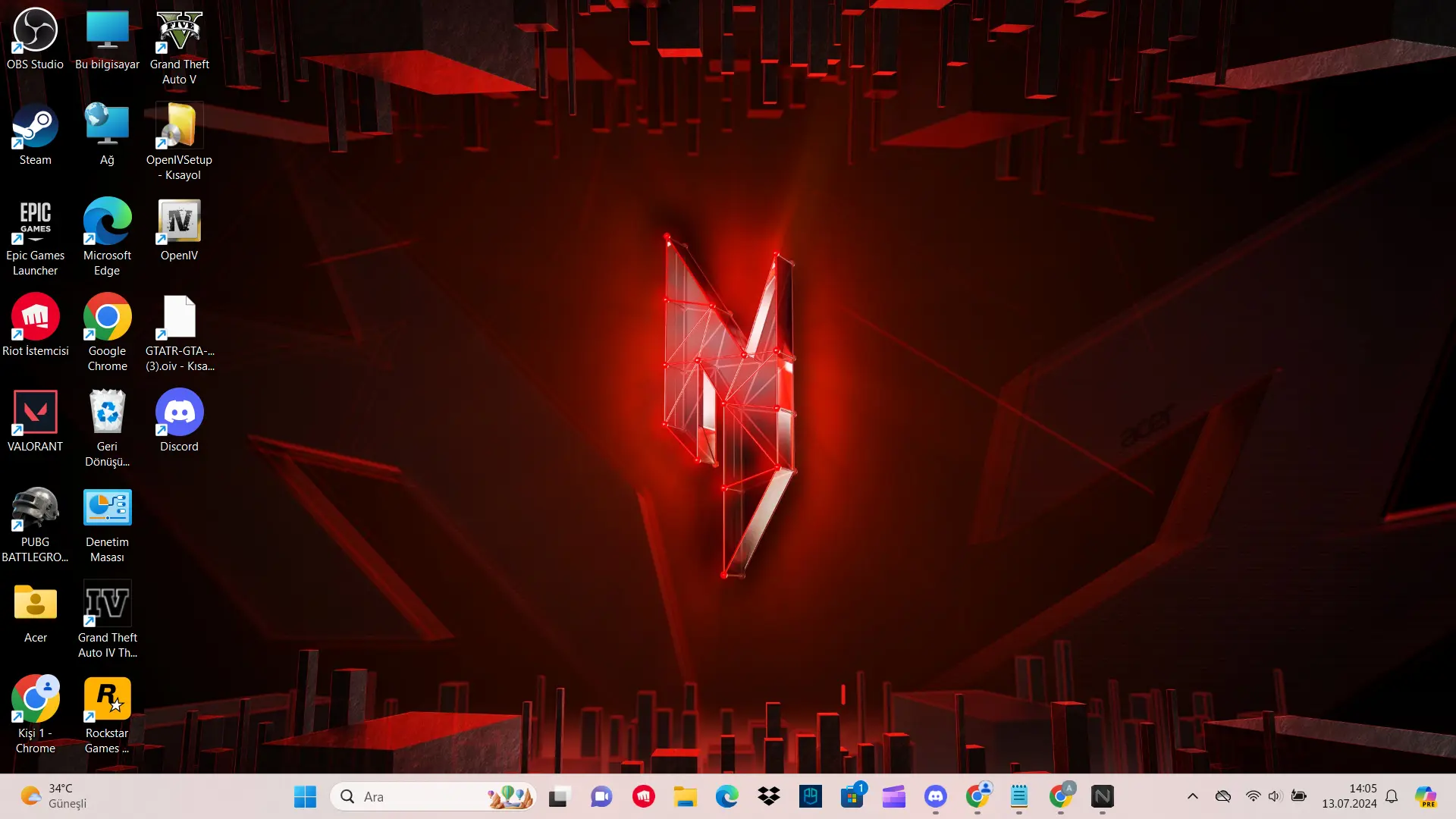The image size is (1456, 819).
Task: Select OpenIV desktop shortcut
Action: point(179,231)
